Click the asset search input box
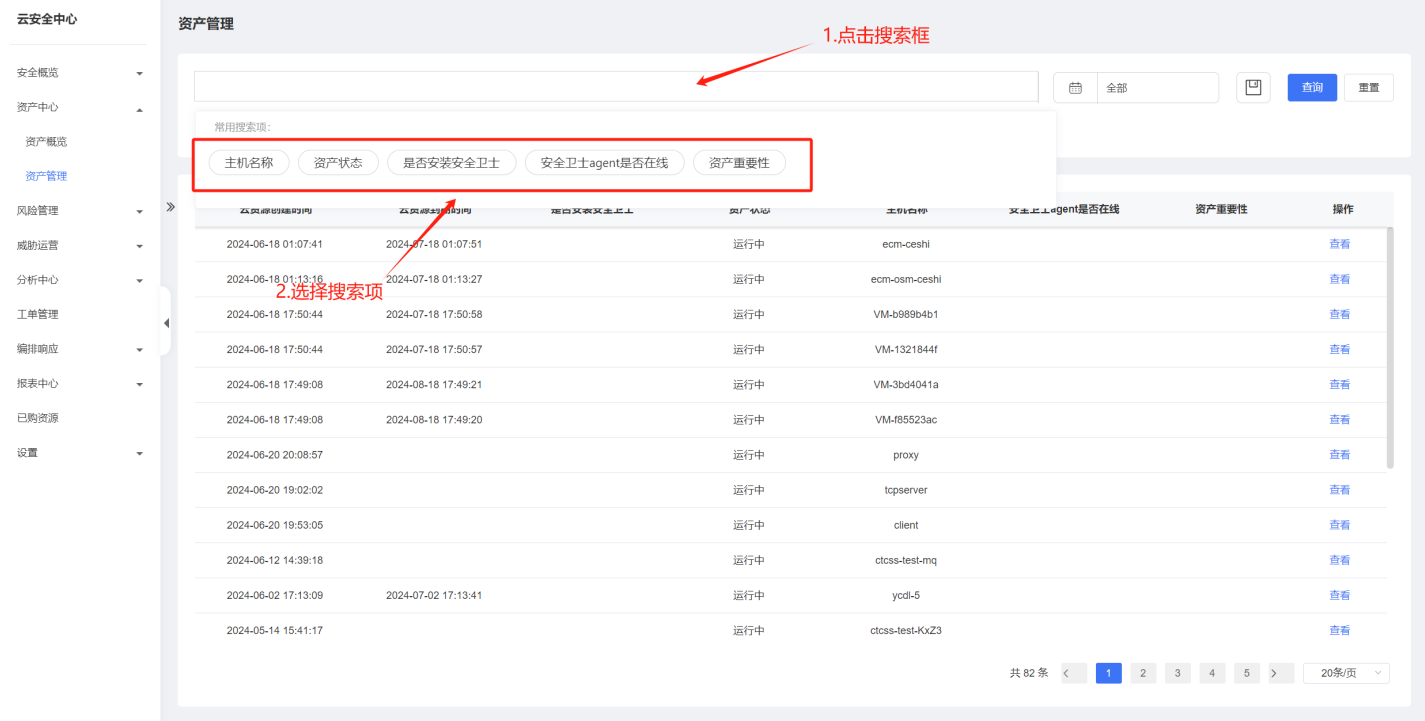Image resolution: width=1425 pixels, height=721 pixels. [615, 87]
